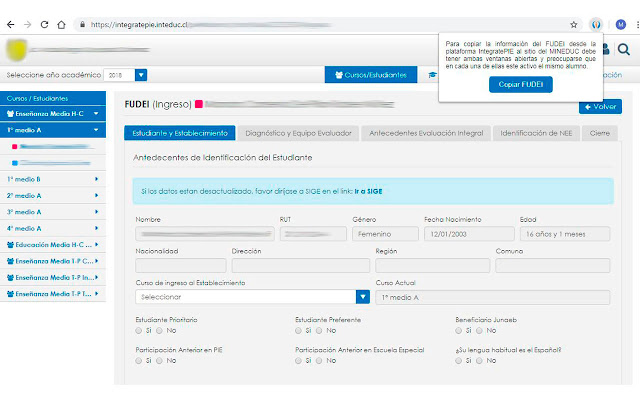The width and height of the screenshot is (640, 400).
Task: Click the browser forward arrow
Action: (27, 25)
